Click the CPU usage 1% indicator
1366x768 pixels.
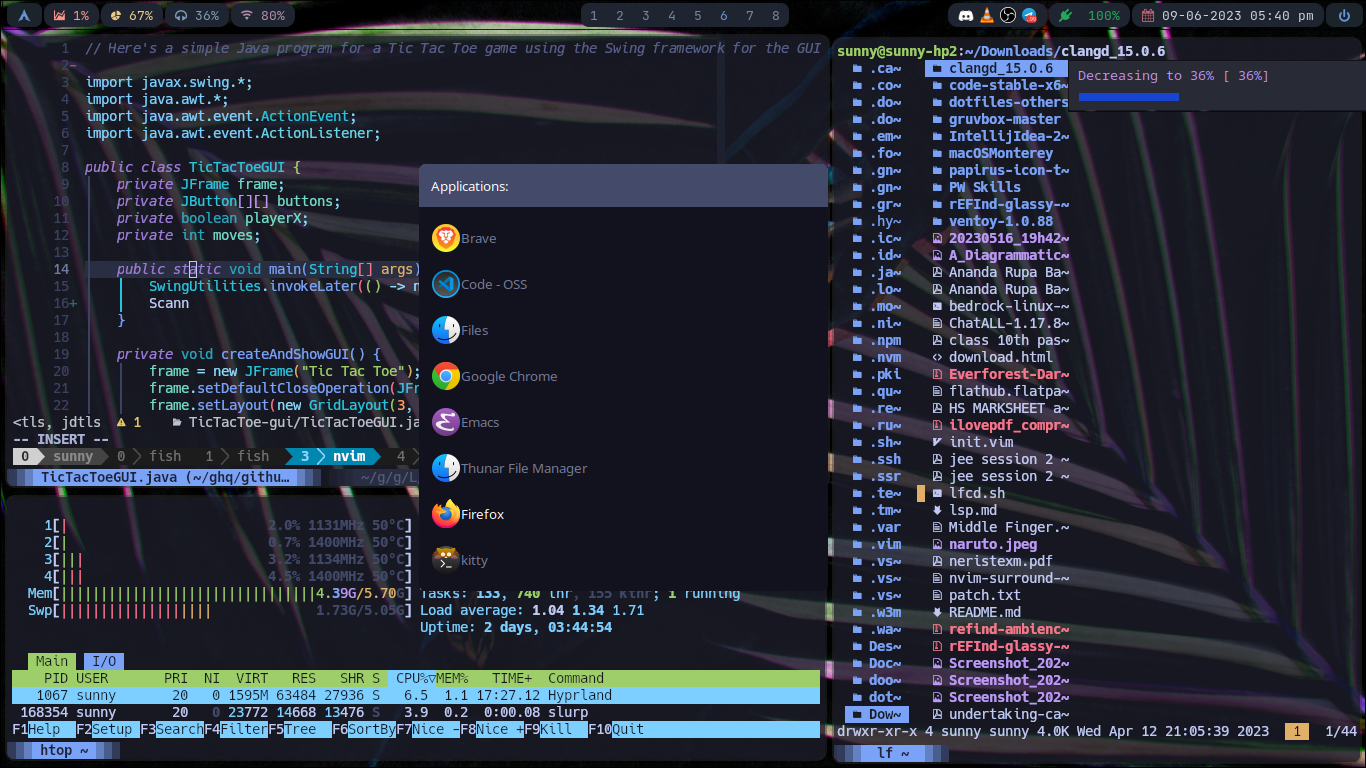[x=71, y=15]
